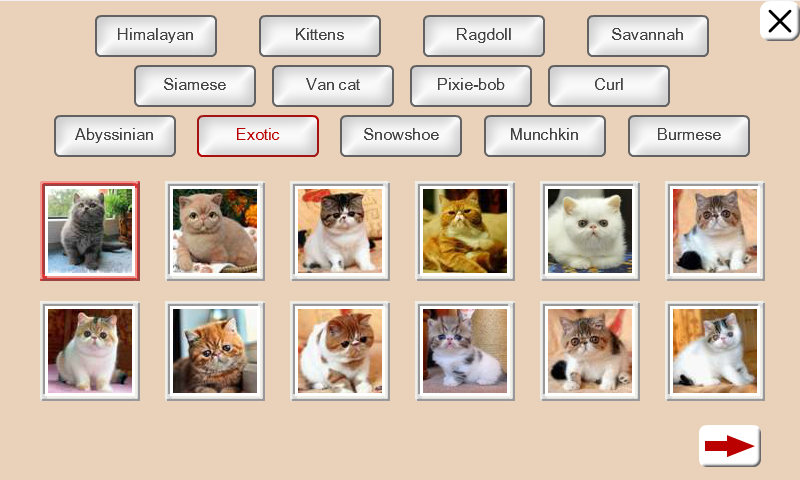Click the red next-page arrow
The image size is (800, 480).
pyautogui.click(x=729, y=445)
